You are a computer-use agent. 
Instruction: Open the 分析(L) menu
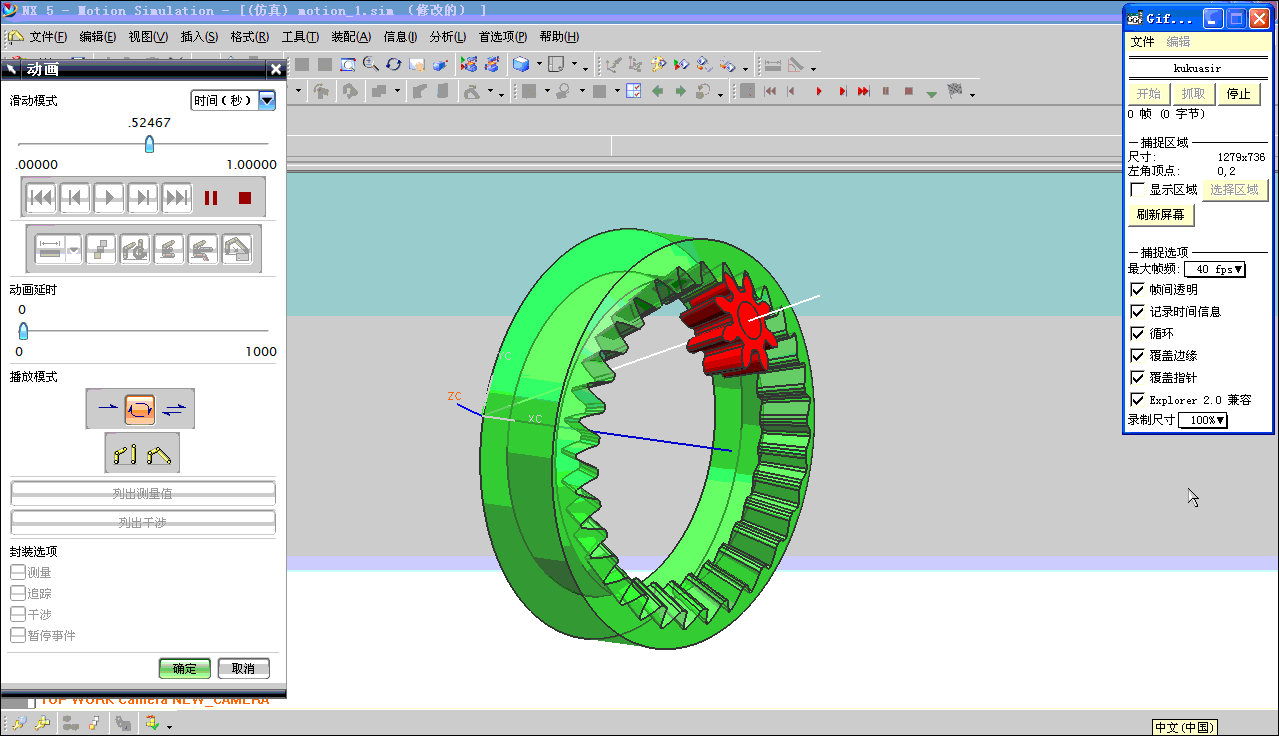pyautogui.click(x=447, y=37)
